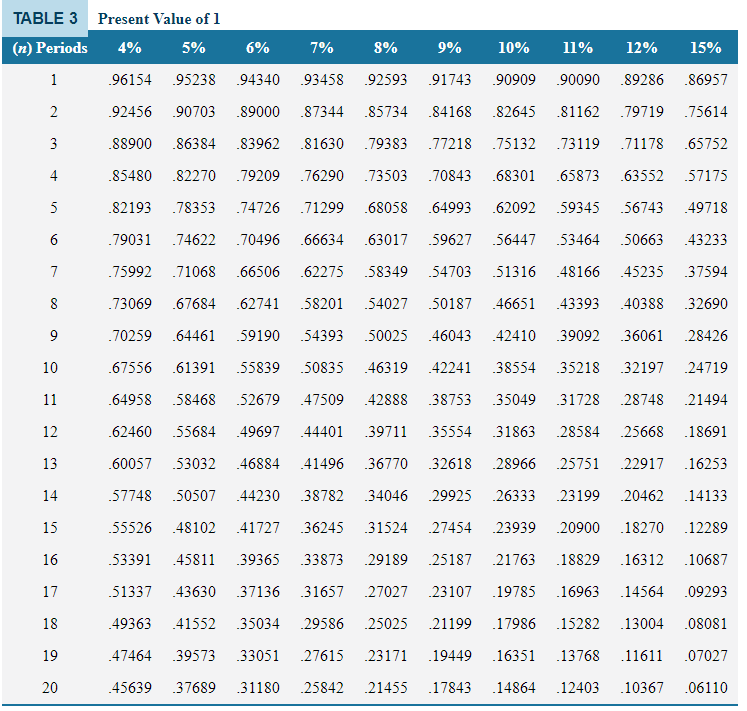Select the 12% column header
This screenshot has height=711, width=747.
tap(642, 48)
